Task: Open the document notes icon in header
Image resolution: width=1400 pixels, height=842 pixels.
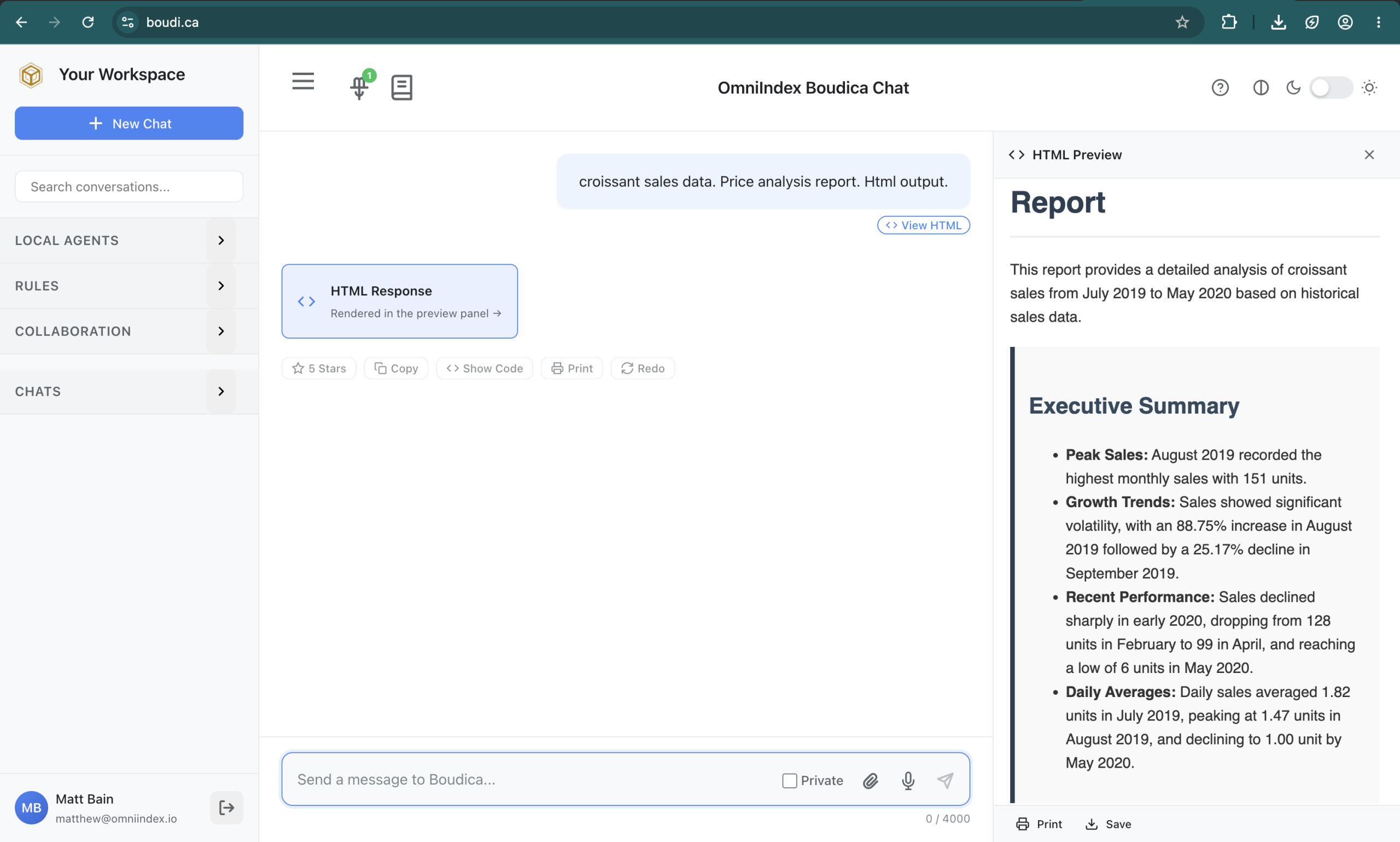Action: [401, 88]
